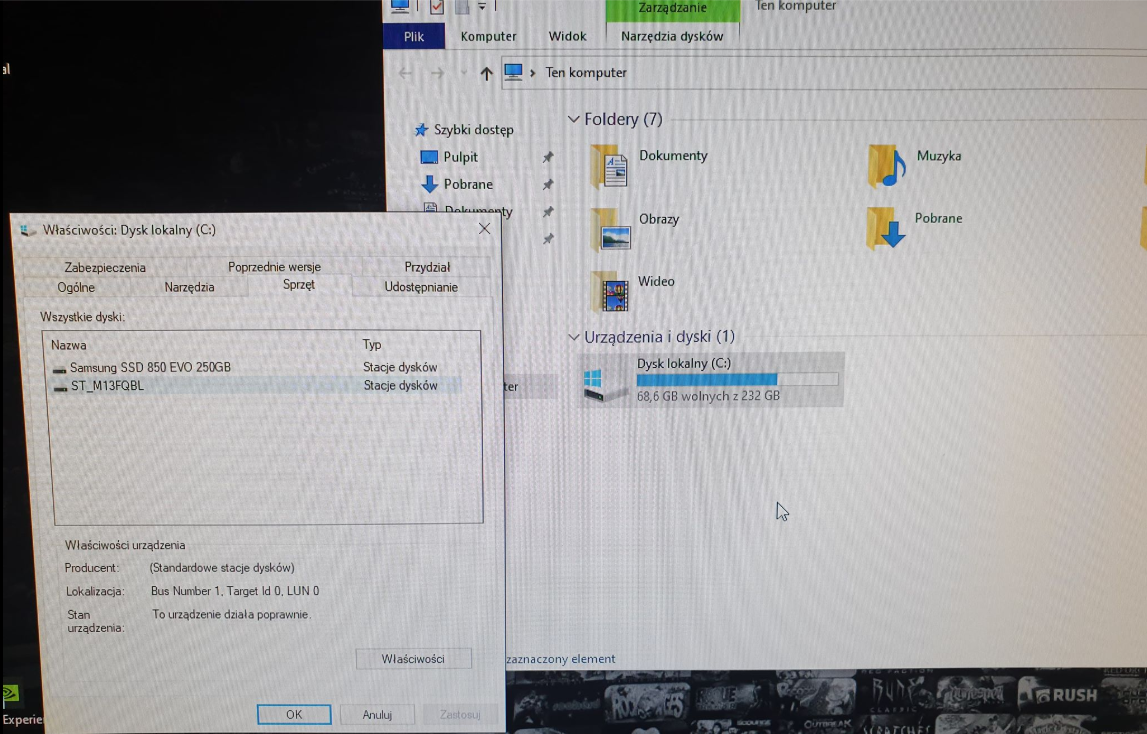Image resolution: width=1147 pixels, height=734 pixels.
Task: Open the Obrazy folder icon
Action: [610, 230]
